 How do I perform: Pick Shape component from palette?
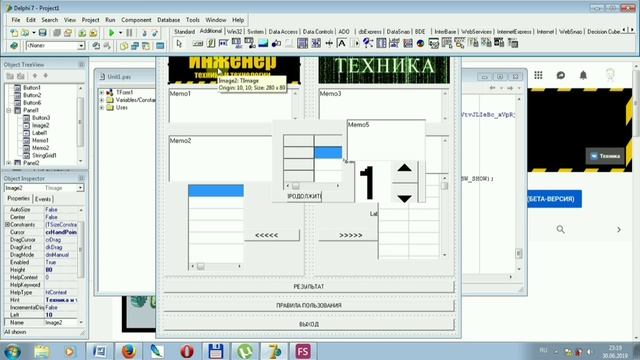pyautogui.click(x=276, y=43)
